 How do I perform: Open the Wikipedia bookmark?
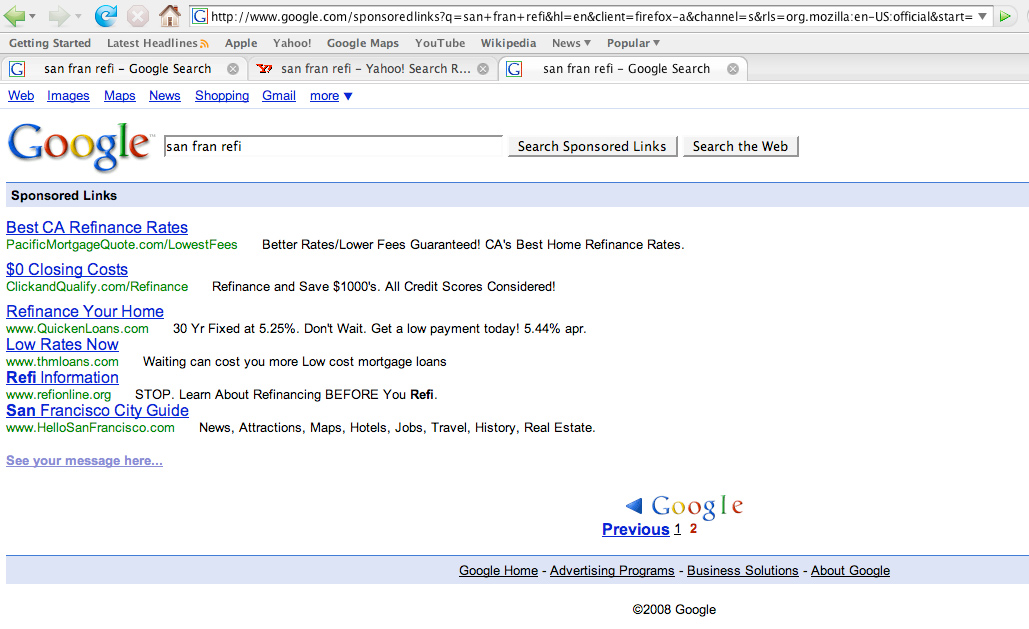(508, 43)
